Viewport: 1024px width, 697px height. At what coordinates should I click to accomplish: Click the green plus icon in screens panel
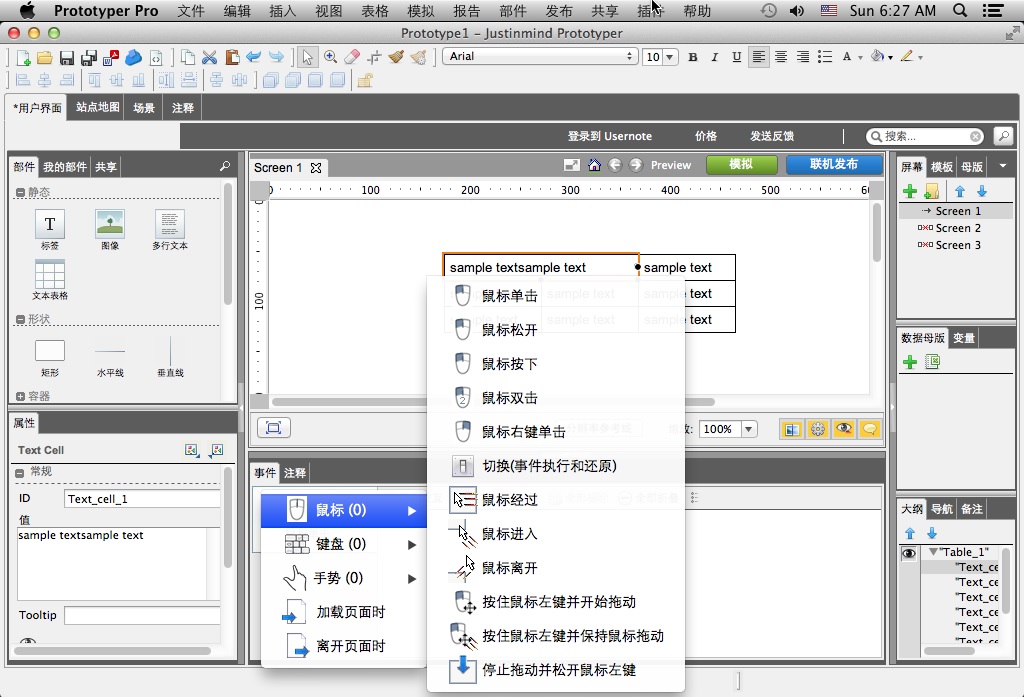tap(909, 191)
